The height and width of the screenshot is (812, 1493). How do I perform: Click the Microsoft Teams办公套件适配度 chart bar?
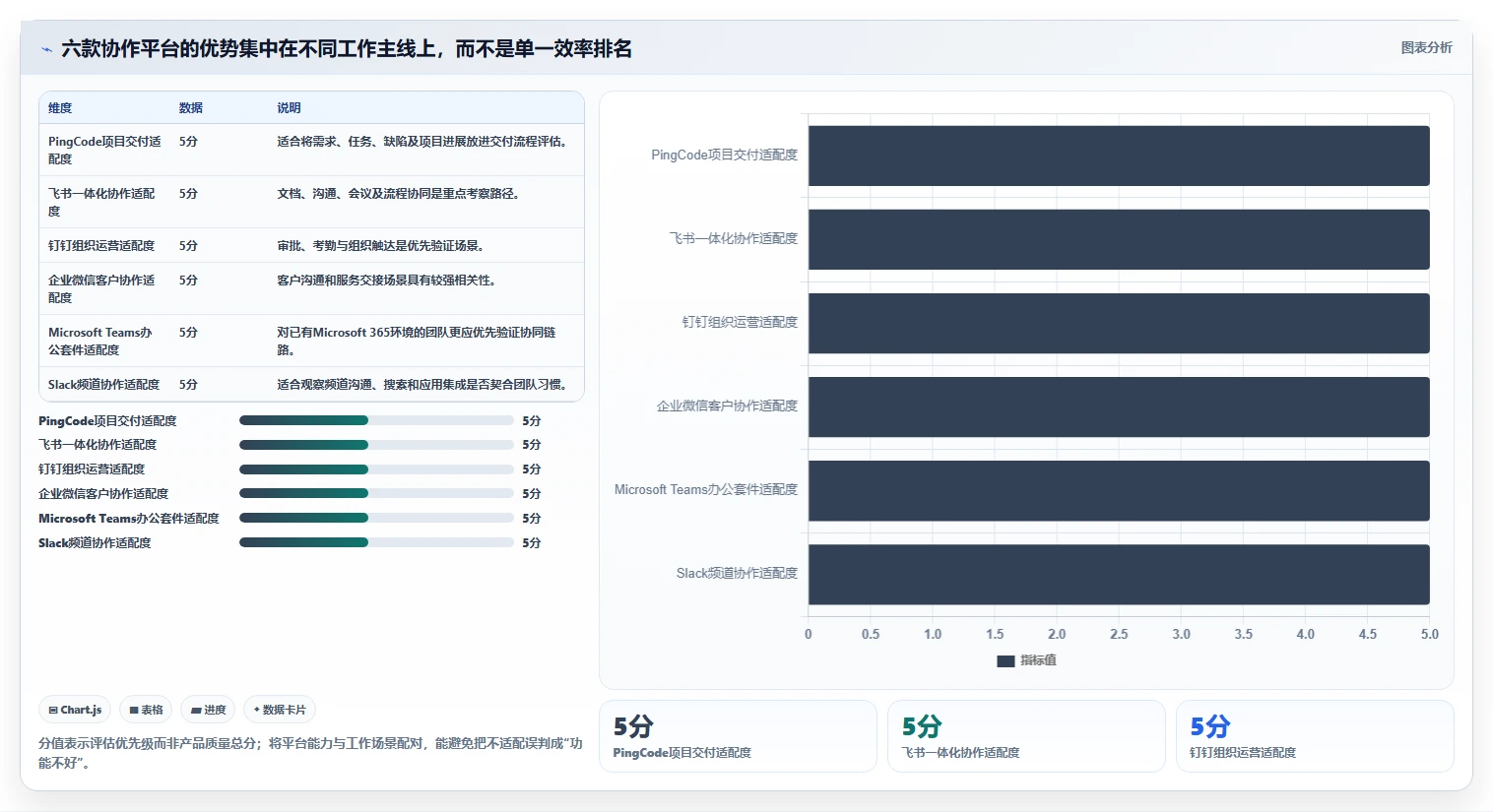1119,490
